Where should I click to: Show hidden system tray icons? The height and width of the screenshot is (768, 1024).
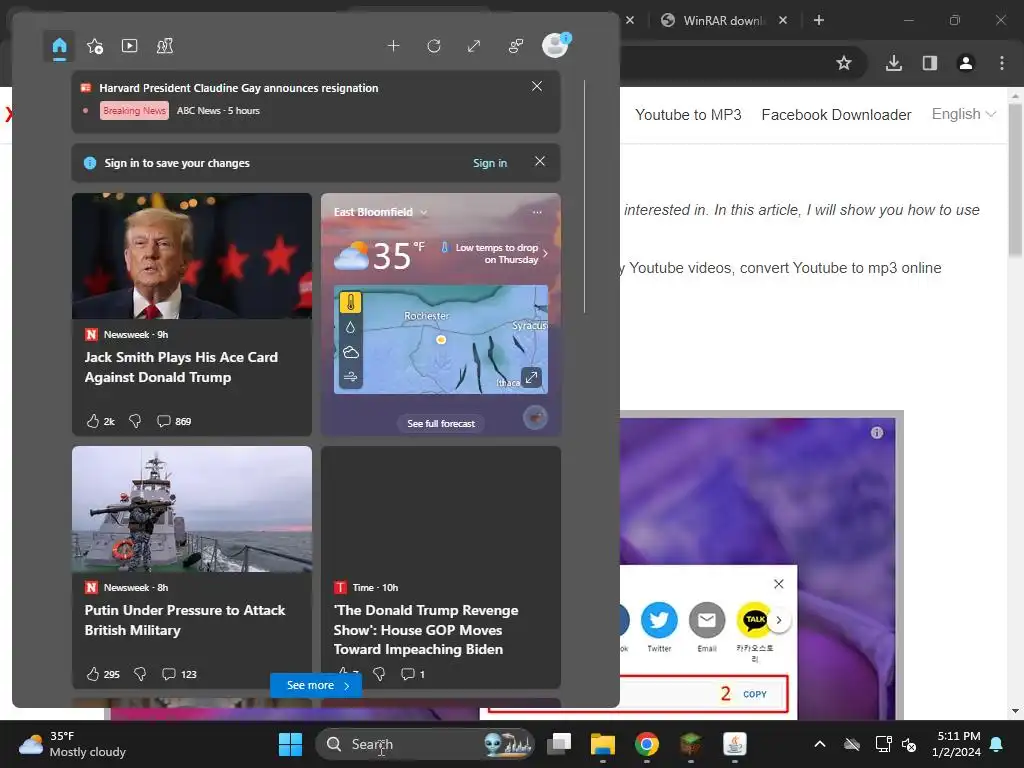(x=820, y=744)
